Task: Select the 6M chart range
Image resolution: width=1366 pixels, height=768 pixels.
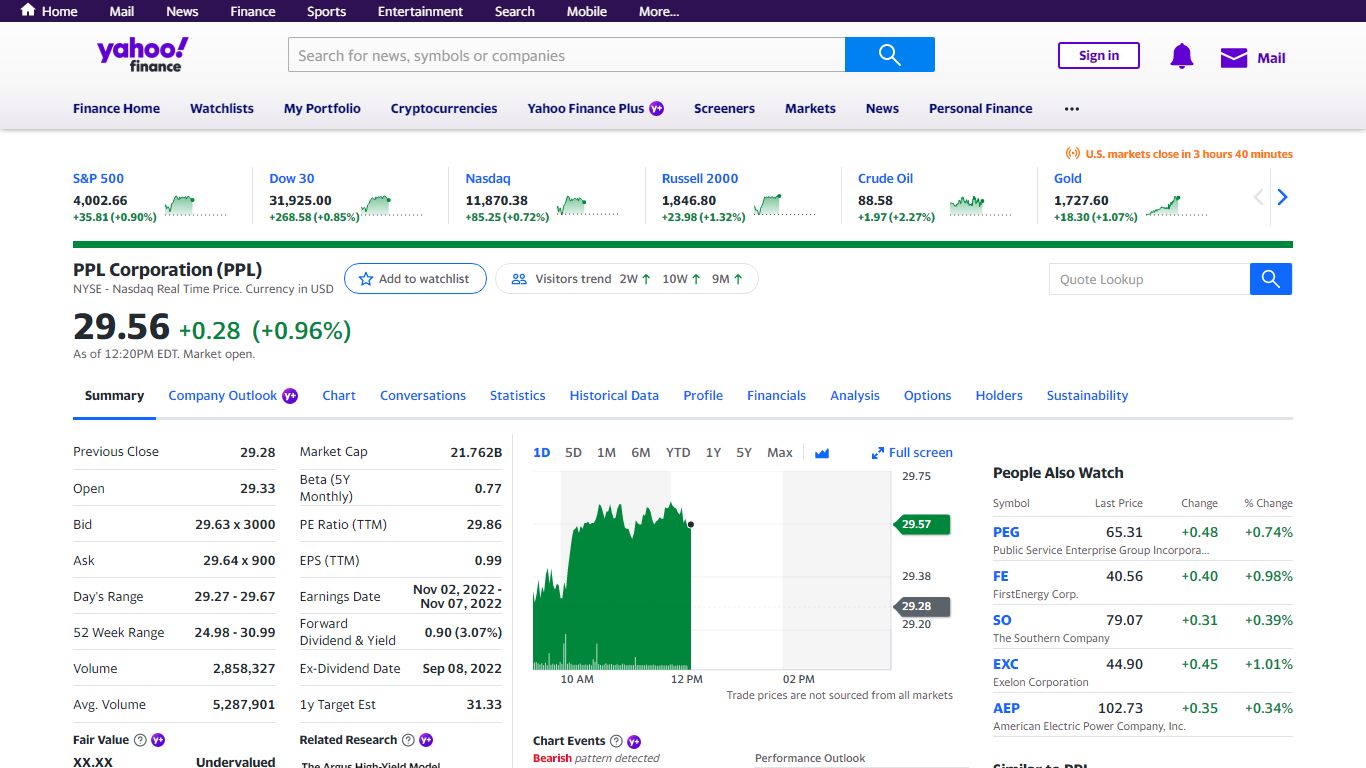Action: (641, 453)
